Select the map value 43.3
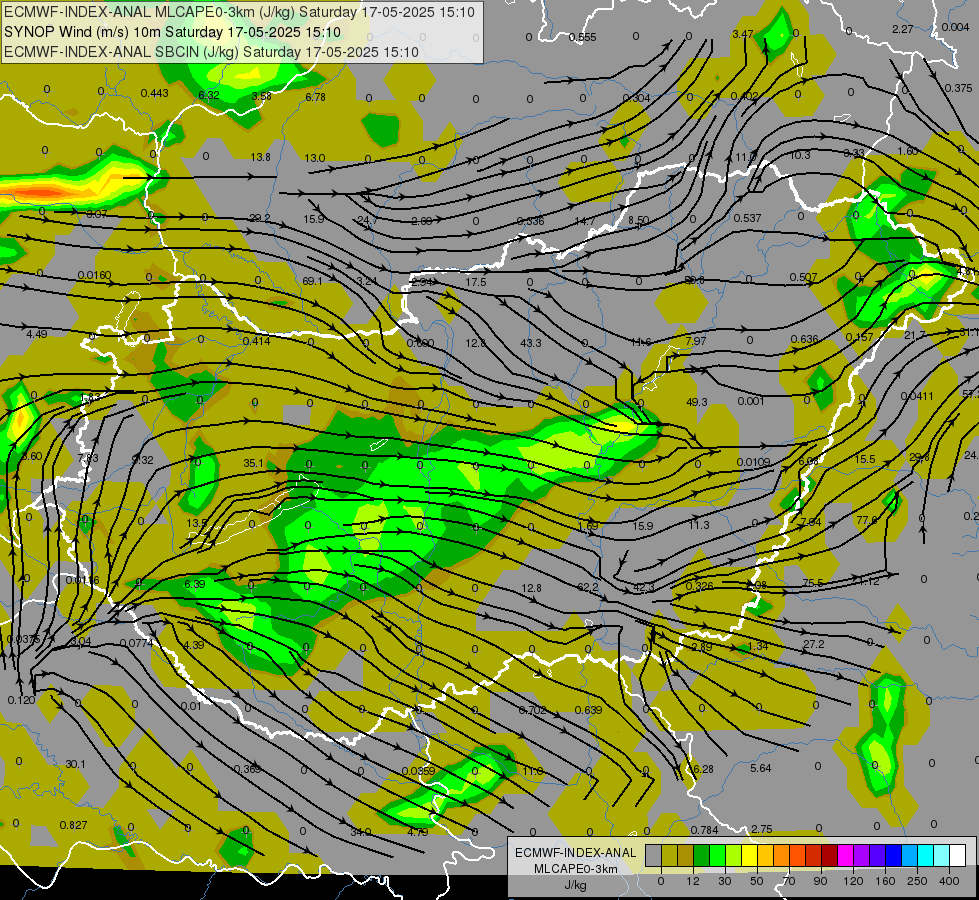 click(531, 343)
